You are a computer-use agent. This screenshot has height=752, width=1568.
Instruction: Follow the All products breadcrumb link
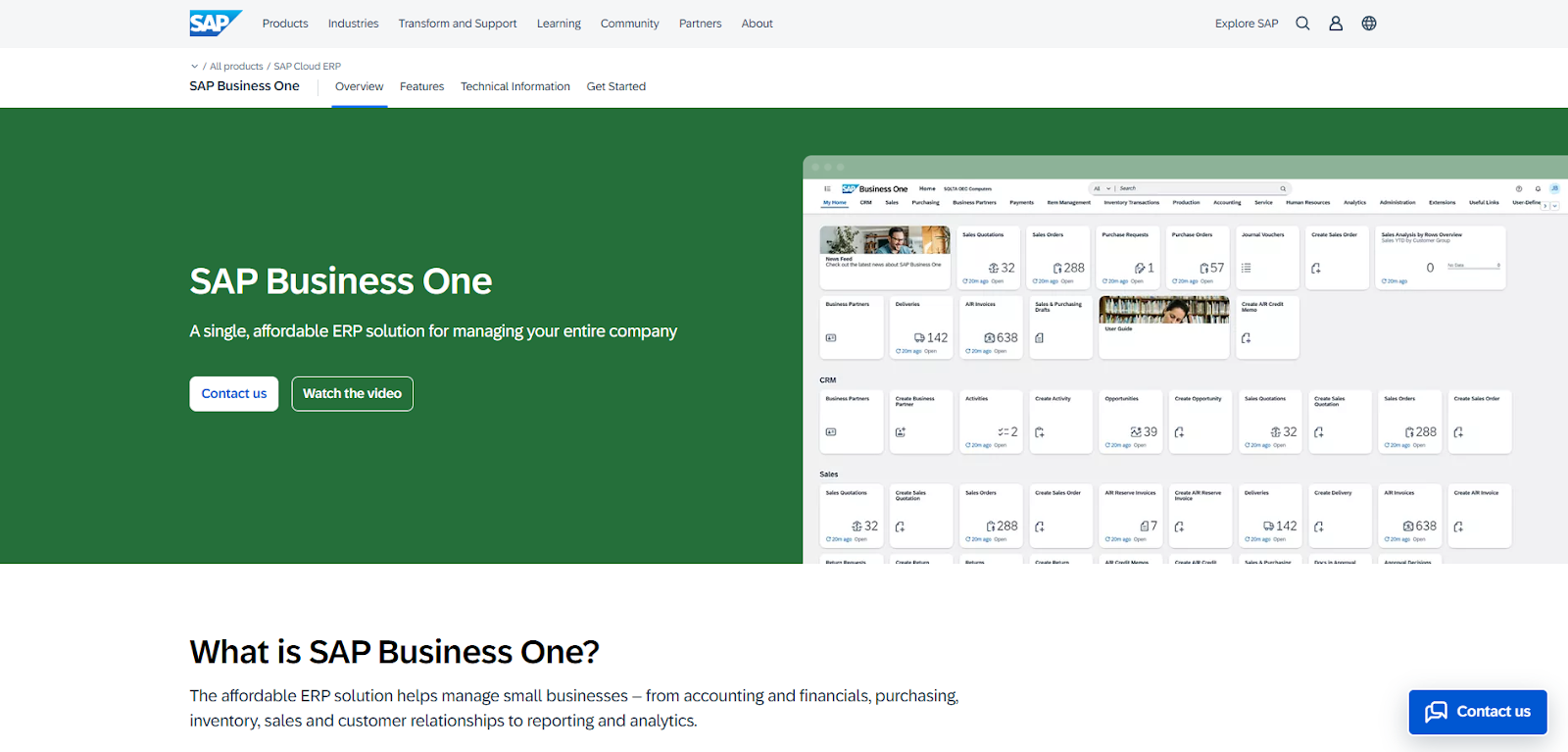point(236,67)
